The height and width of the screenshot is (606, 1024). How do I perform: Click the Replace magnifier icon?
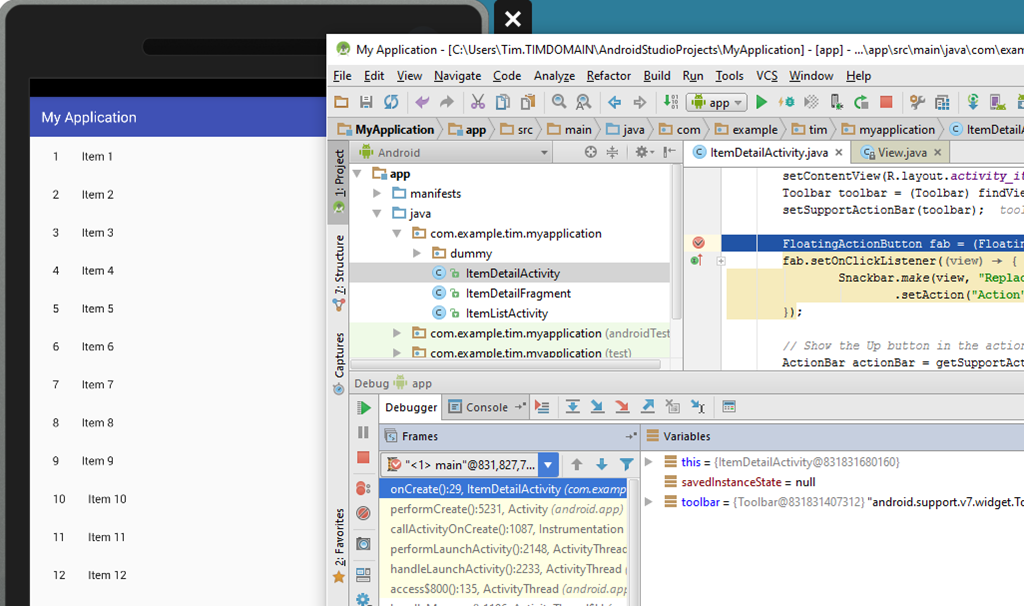click(583, 102)
